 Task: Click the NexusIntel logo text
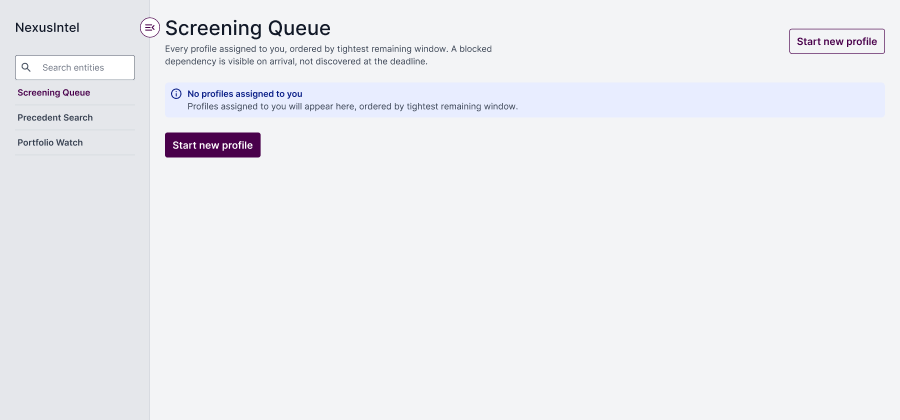(47, 28)
